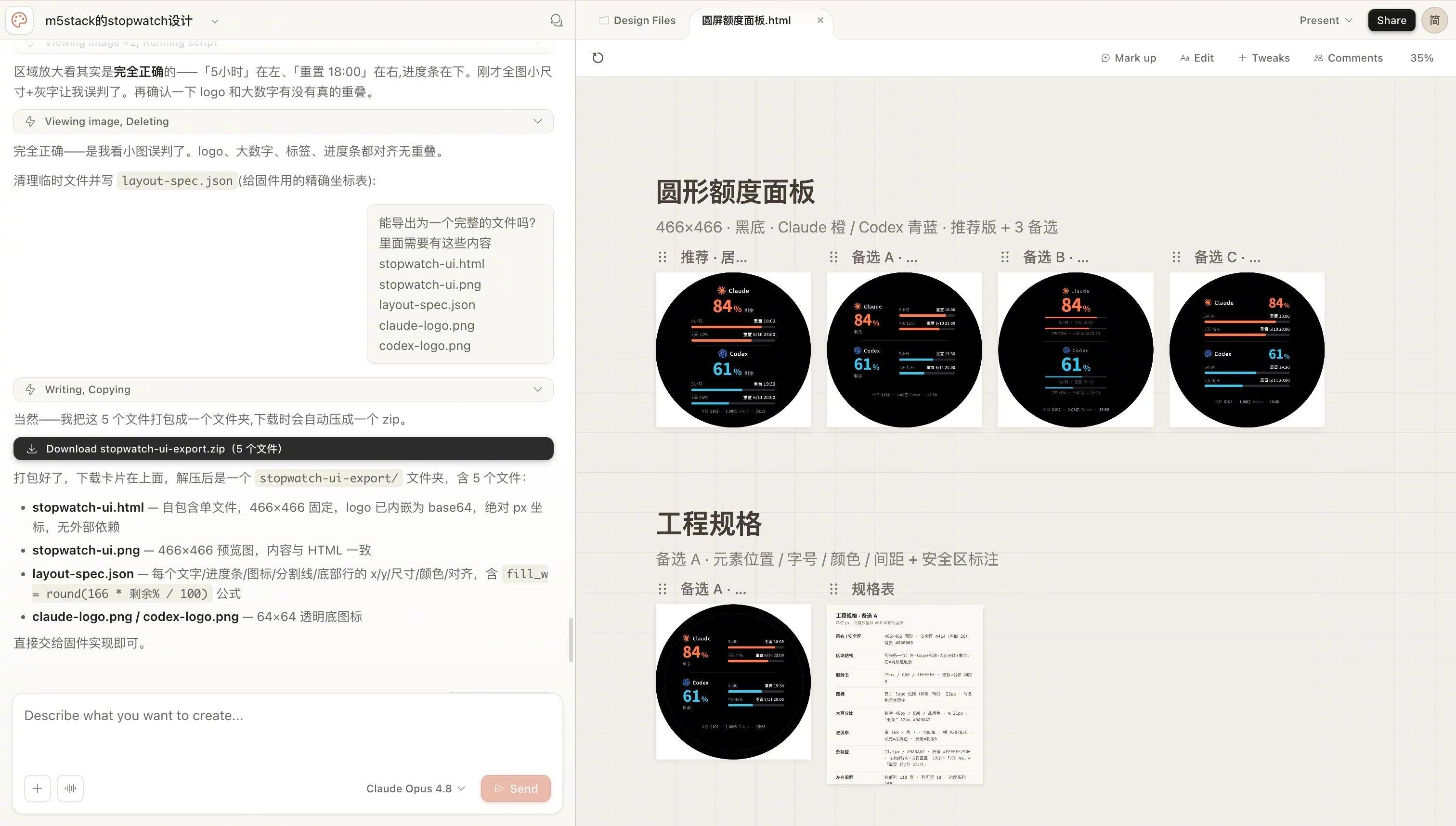Switch to the Design Files tab

(637, 20)
